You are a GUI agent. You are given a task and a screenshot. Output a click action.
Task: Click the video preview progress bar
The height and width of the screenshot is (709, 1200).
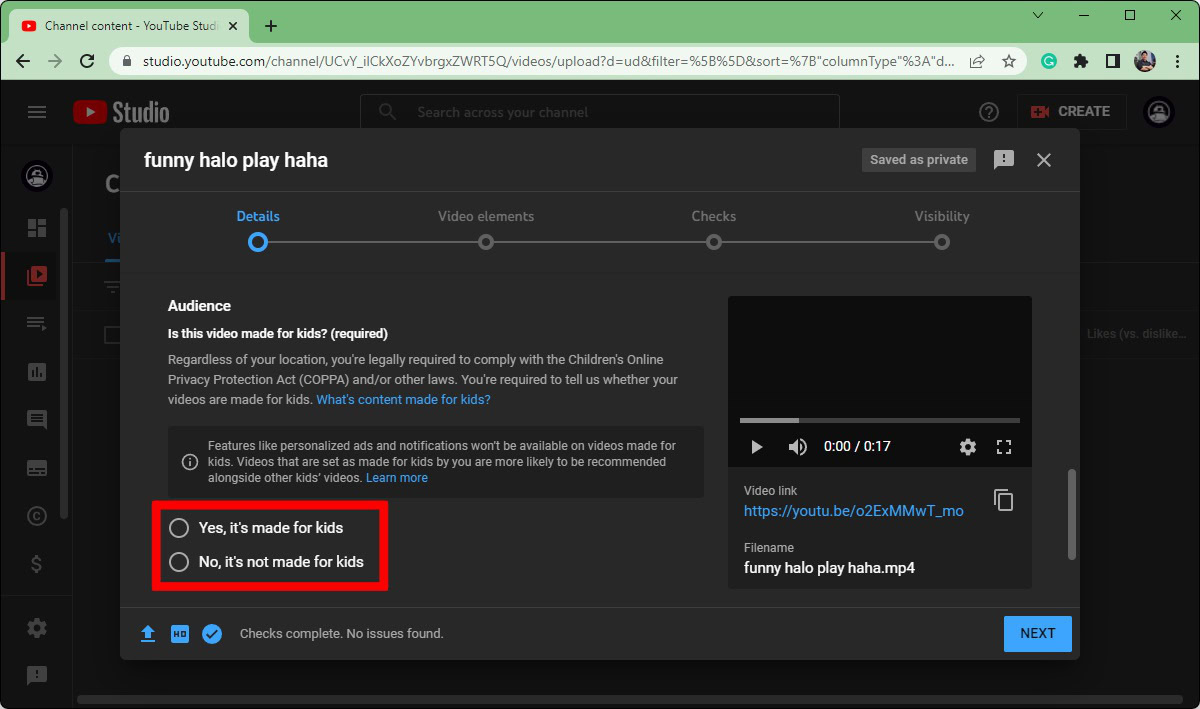(880, 420)
